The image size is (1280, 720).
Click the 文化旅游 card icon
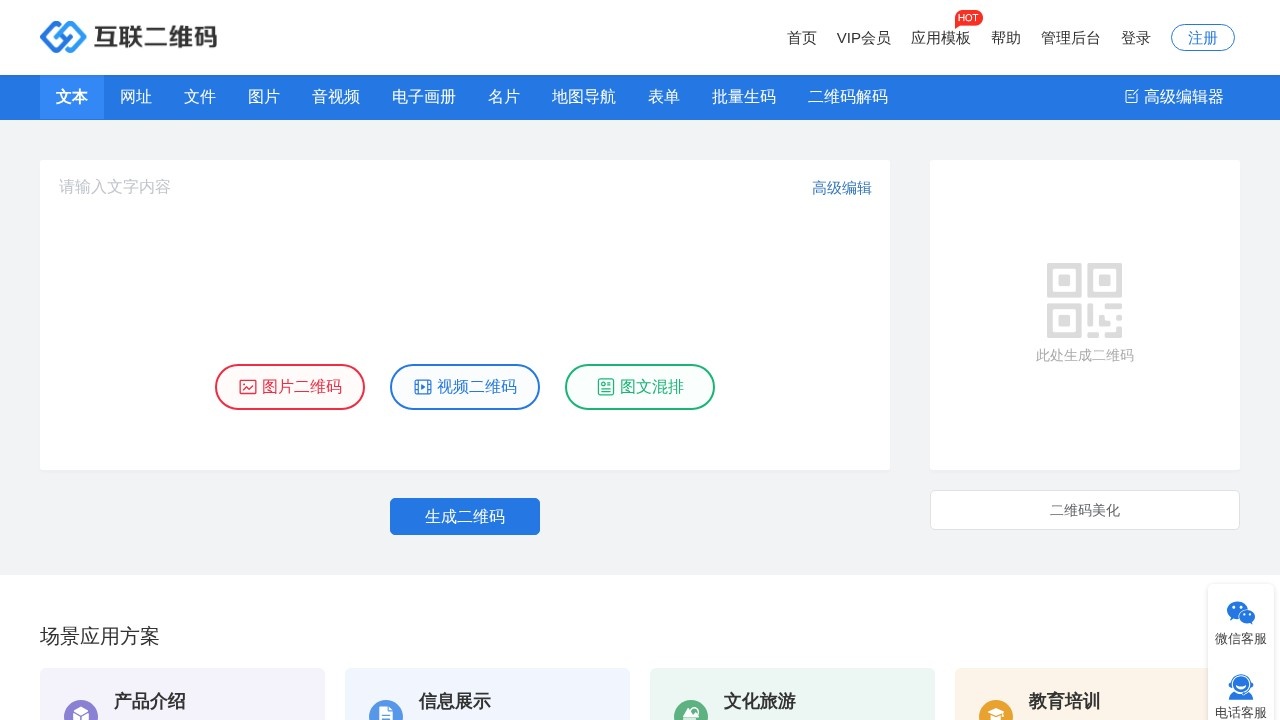(x=691, y=710)
